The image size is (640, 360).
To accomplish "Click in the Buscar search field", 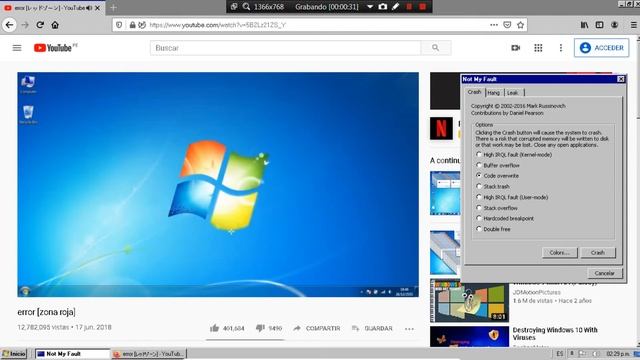I will point(285,48).
